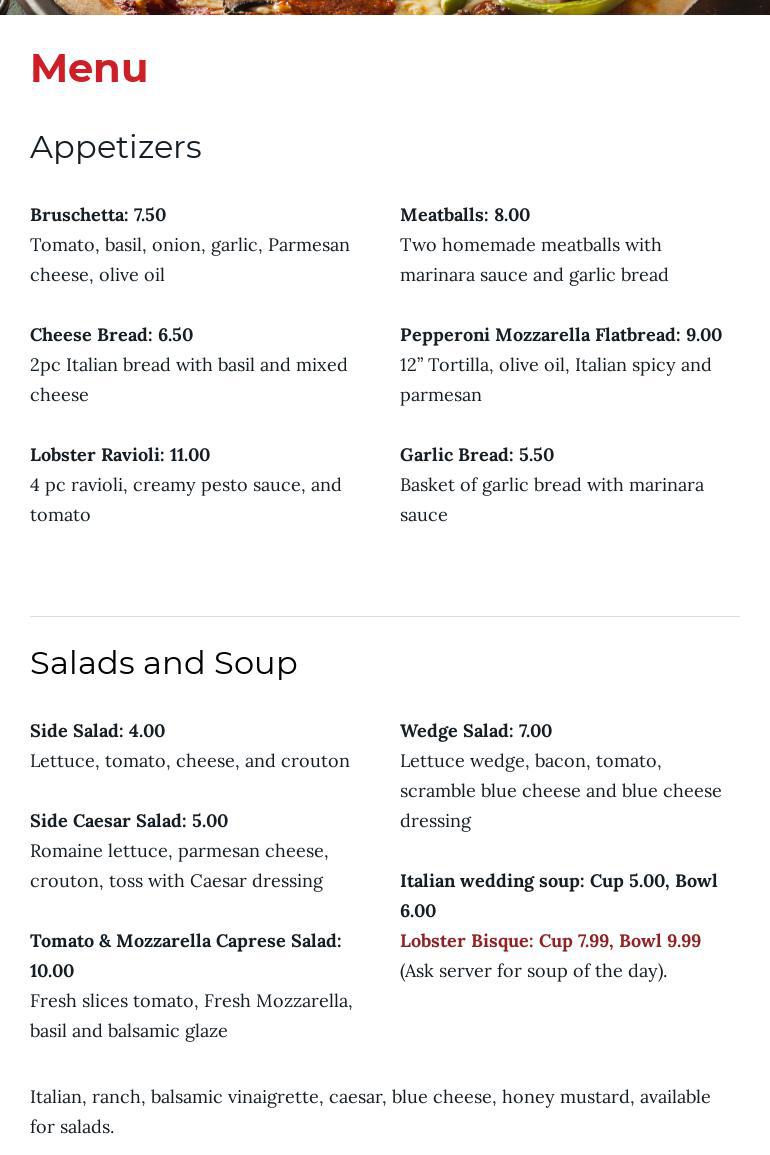Click the red Menu heading
The height and width of the screenshot is (1155, 770).
[x=89, y=68]
